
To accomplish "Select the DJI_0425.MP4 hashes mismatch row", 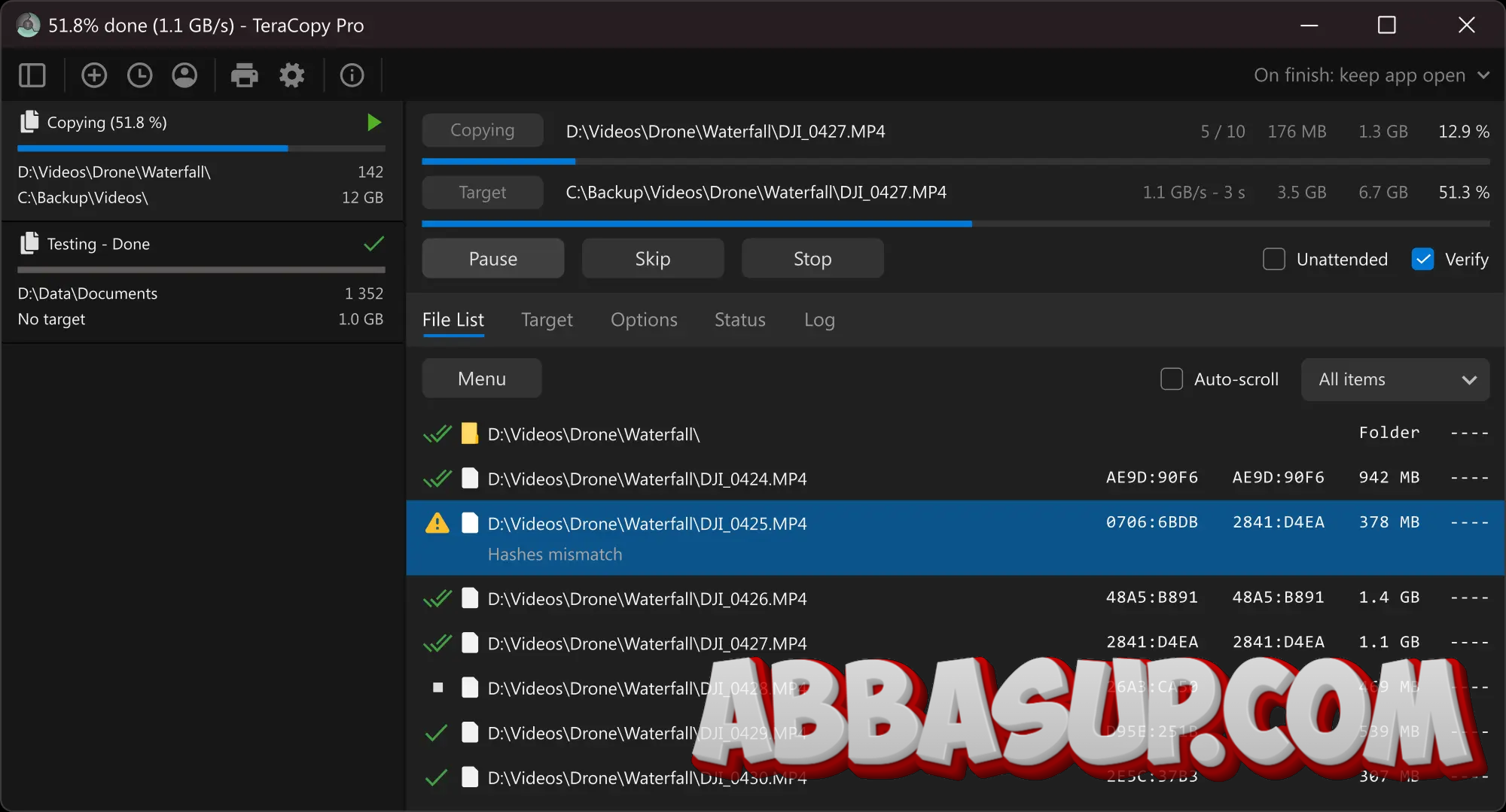I will tap(956, 537).
